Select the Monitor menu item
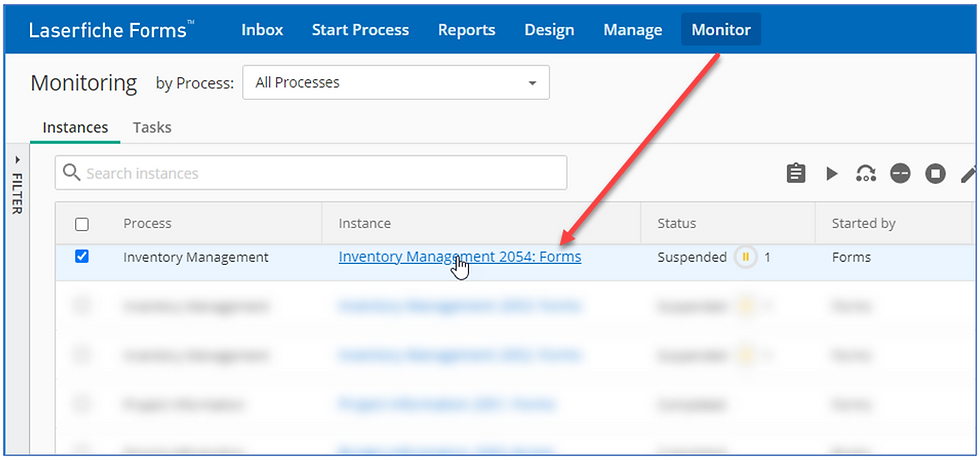 click(721, 29)
